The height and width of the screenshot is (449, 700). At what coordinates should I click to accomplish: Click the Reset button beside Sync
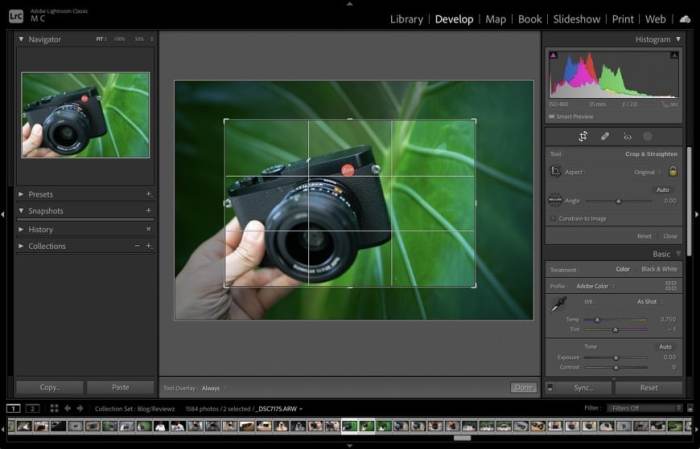(649, 388)
